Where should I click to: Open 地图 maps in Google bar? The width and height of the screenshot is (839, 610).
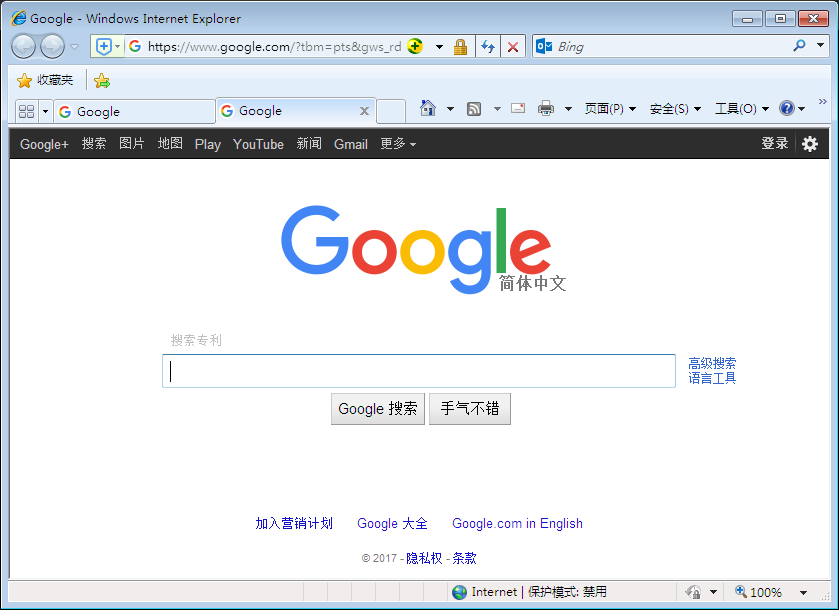coord(170,143)
